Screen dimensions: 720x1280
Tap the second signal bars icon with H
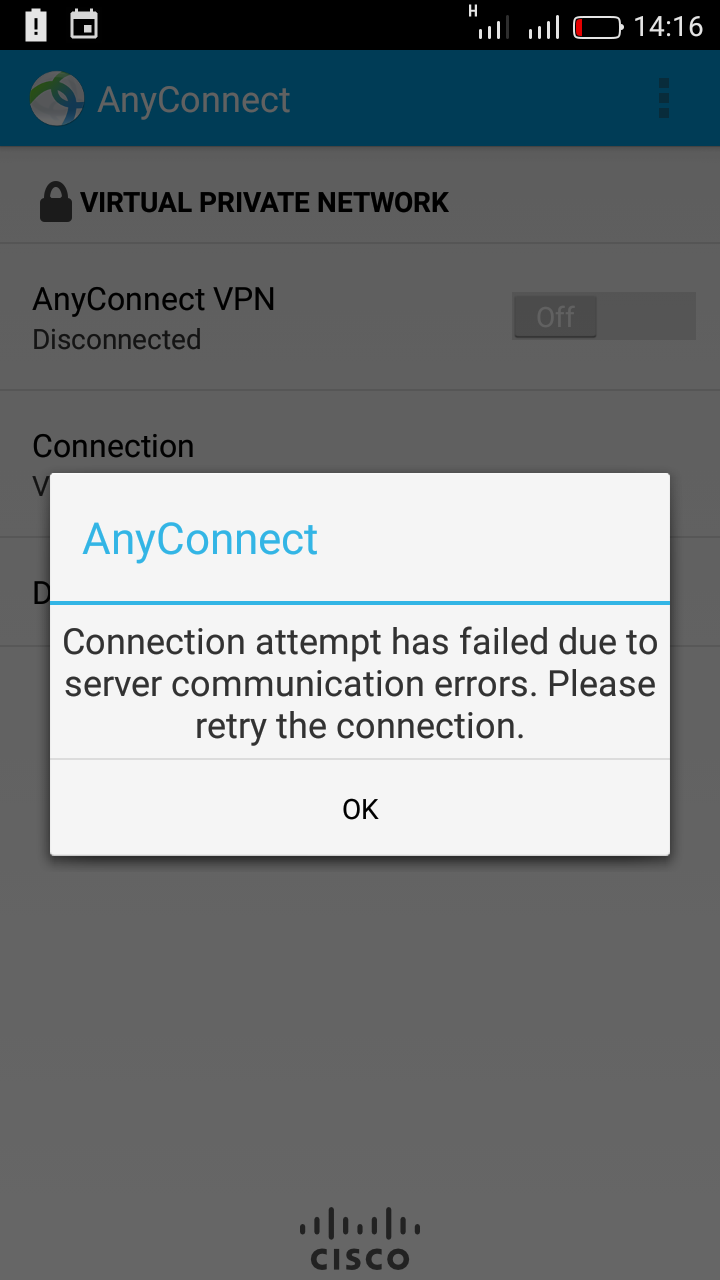click(489, 24)
